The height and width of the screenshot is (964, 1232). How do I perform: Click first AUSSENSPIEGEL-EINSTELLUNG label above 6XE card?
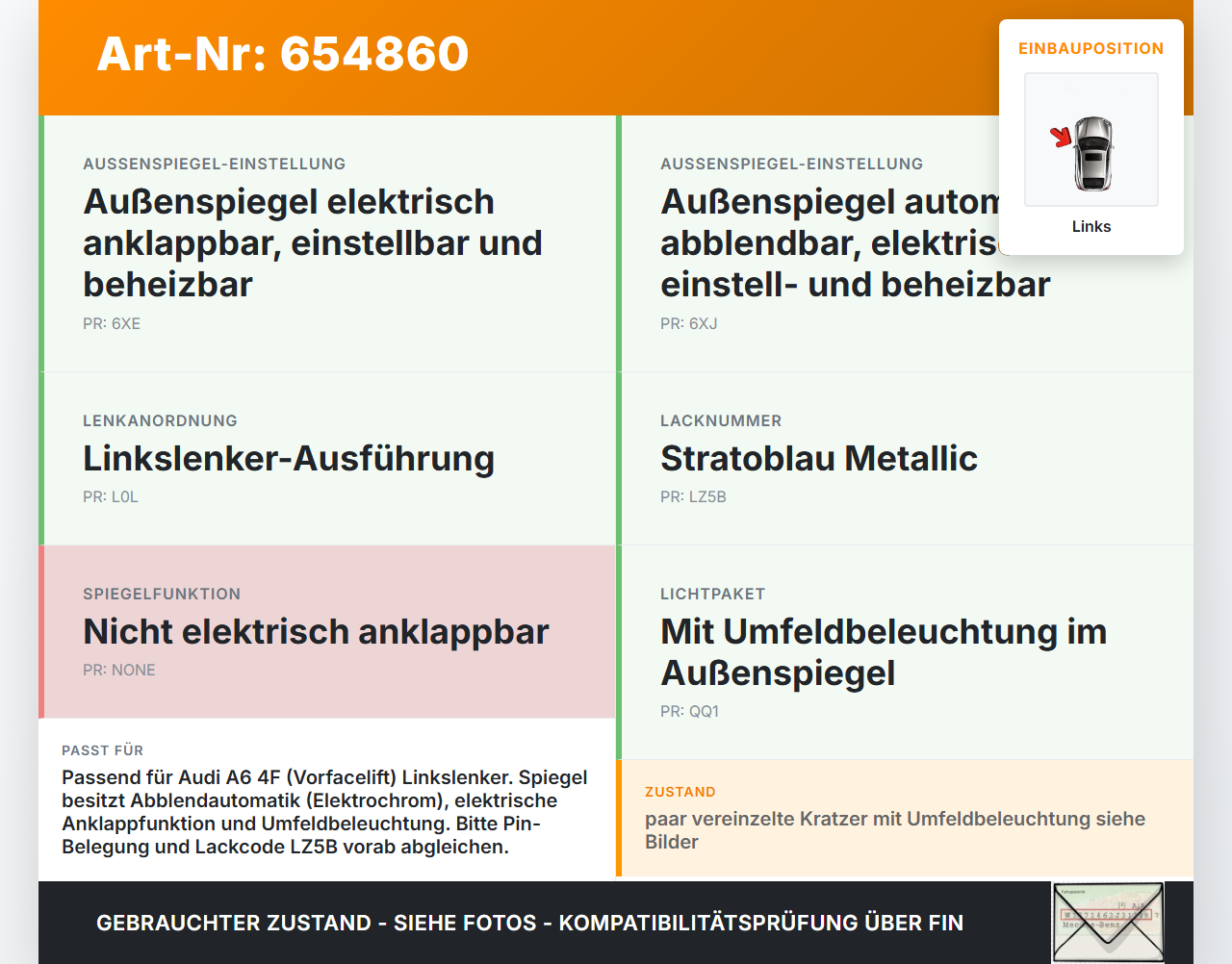pyautogui.click(x=215, y=164)
